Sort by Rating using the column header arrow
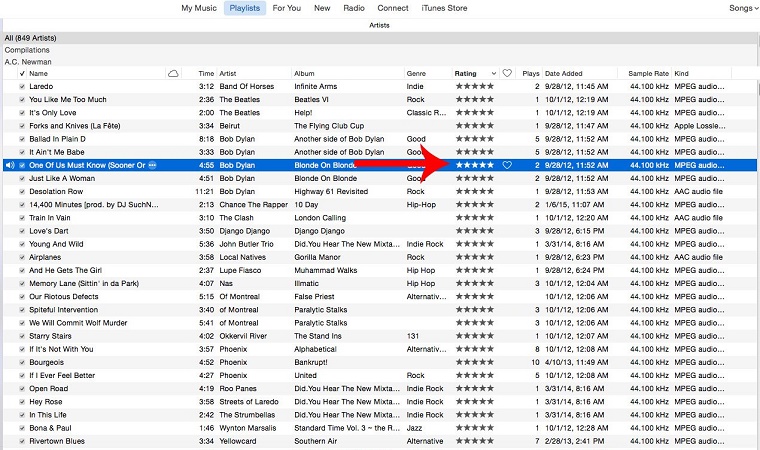The width and height of the screenshot is (760, 450). (493, 74)
